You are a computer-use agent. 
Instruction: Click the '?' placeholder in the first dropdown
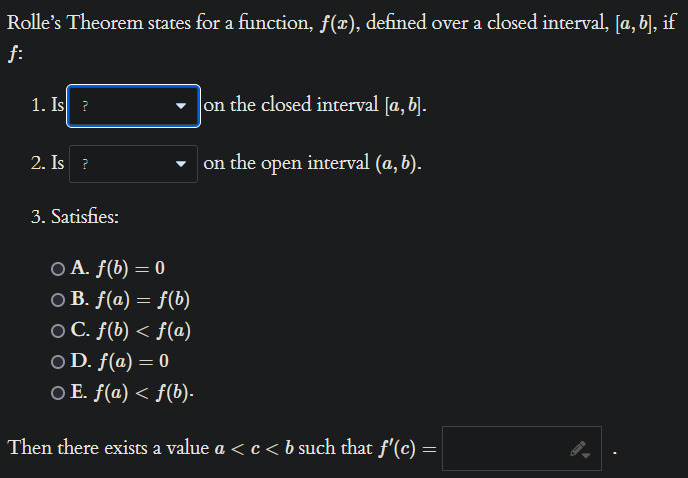pos(85,106)
